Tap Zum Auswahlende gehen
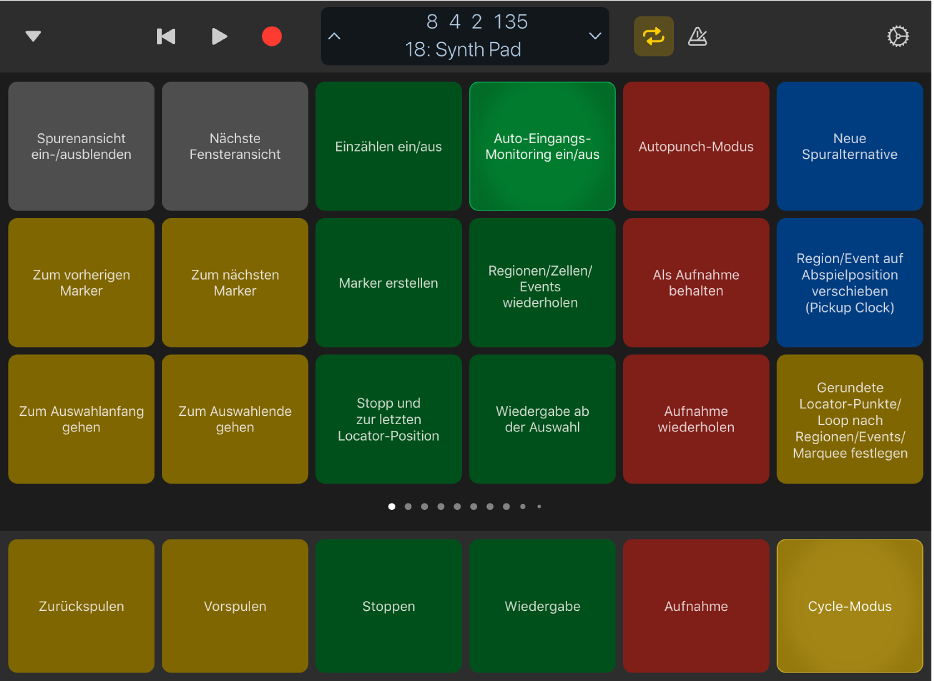The height and width of the screenshot is (681, 934). coord(235,419)
